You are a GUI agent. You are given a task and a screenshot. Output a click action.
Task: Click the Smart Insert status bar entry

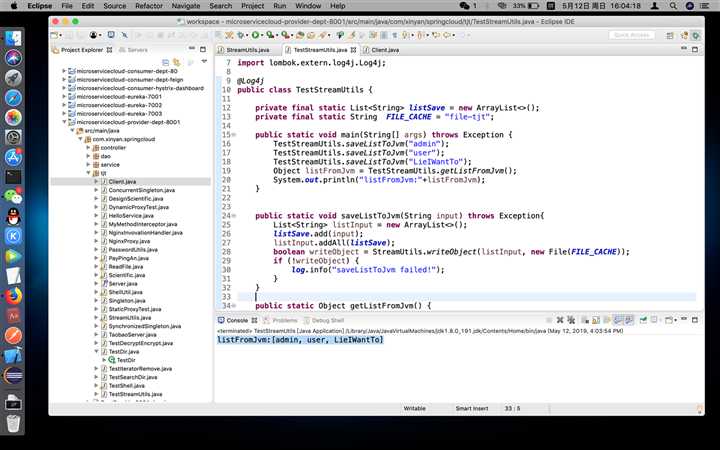[472, 408]
